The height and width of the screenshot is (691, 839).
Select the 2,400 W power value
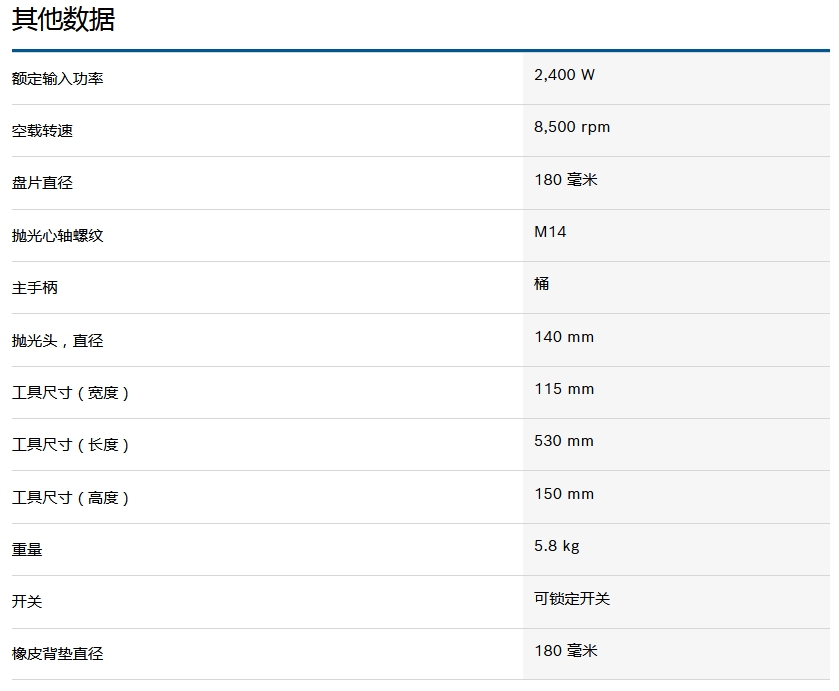pos(564,75)
